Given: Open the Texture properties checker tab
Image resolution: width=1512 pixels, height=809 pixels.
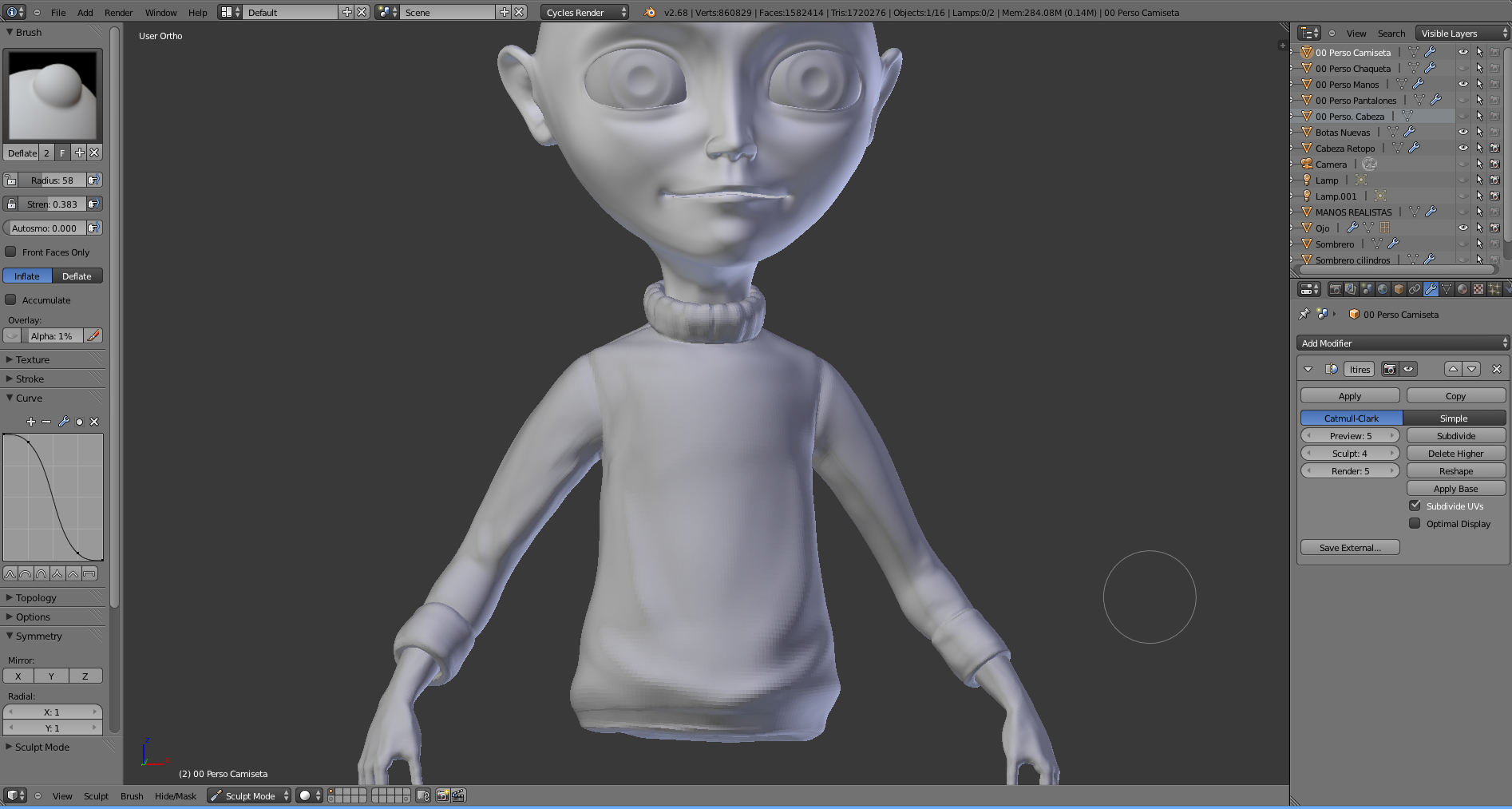Looking at the screenshot, I should point(1478,289).
